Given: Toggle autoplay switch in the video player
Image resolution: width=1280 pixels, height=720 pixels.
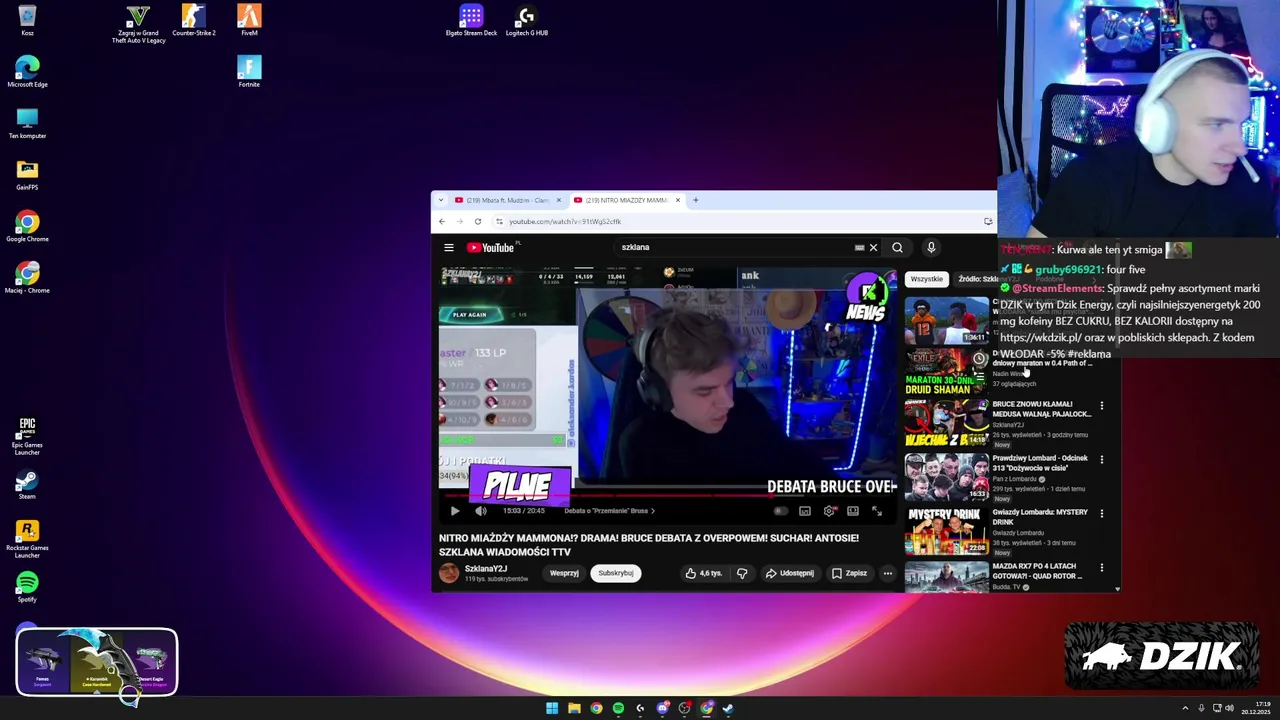Looking at the screenshot, I should pyautogui.click(x=780, y=511).
